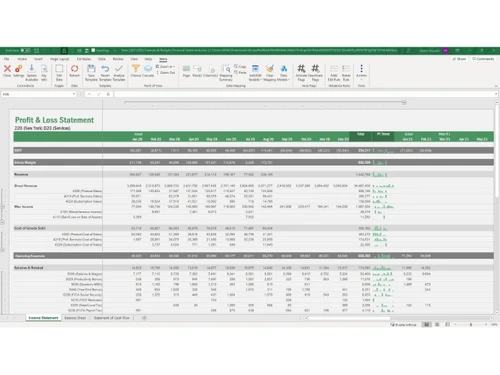Click the Clear Mapping broom icon

click(x=270, y=69)
